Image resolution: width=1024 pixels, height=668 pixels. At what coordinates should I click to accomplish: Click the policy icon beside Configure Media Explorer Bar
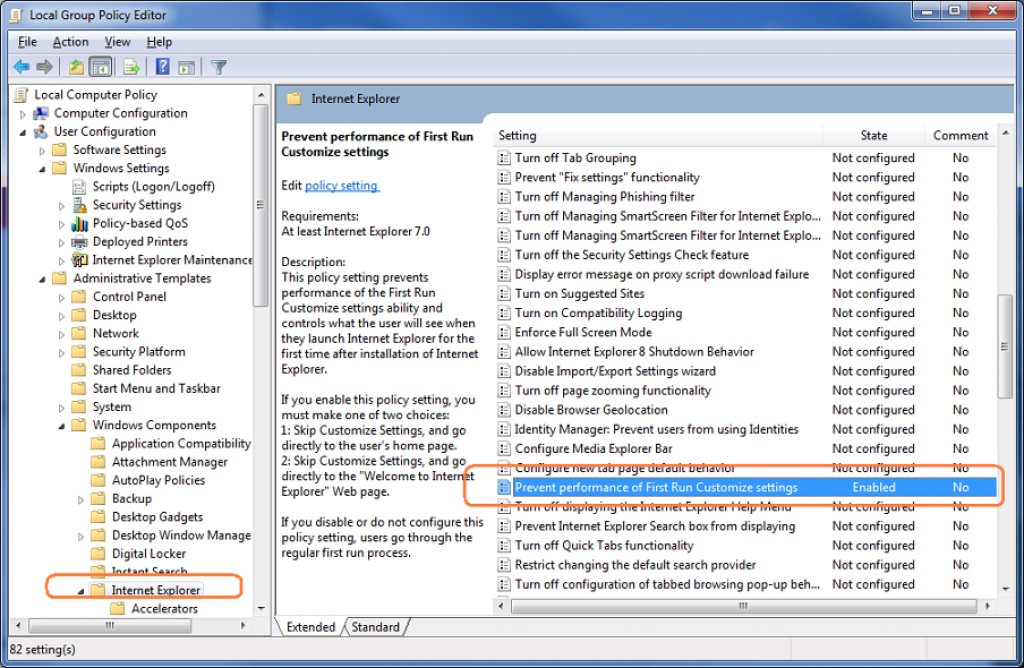504,449
